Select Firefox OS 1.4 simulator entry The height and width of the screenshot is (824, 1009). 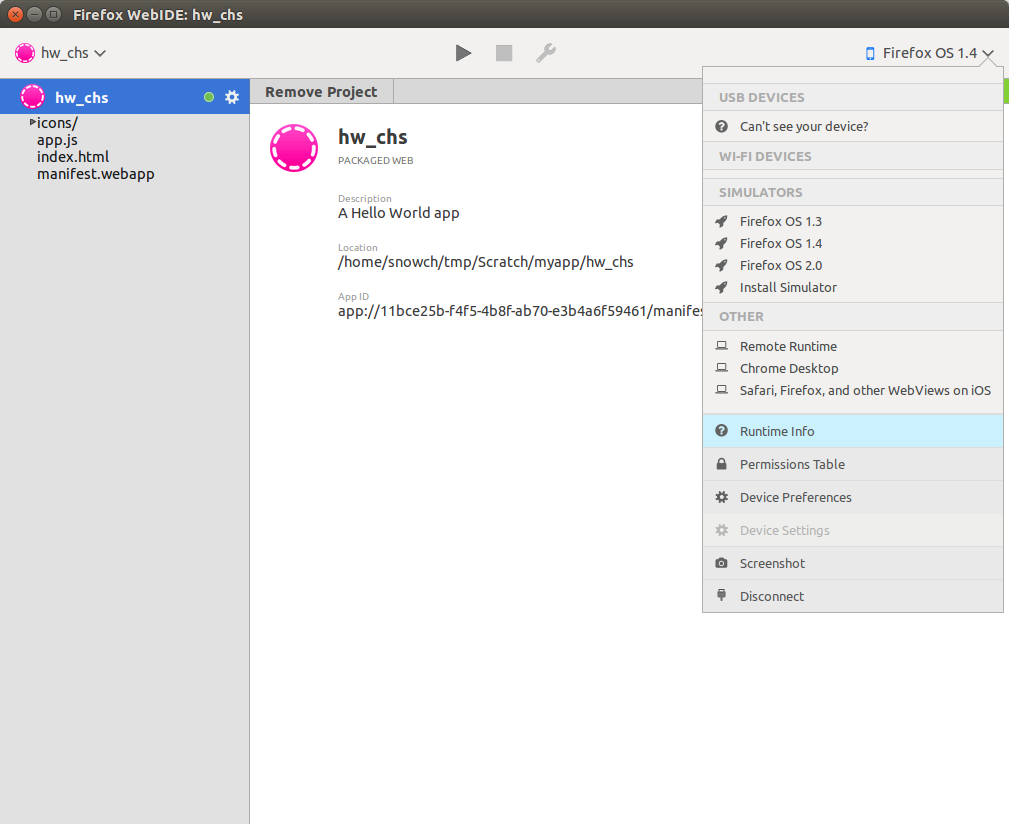tap(853, 243)
